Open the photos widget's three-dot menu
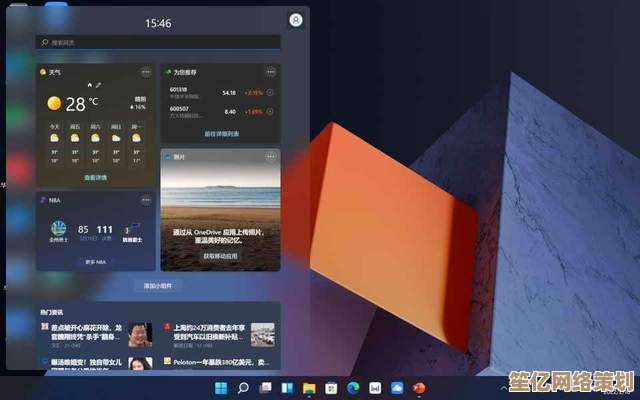This screenshot has height=400, width=640. pos(270,157)
